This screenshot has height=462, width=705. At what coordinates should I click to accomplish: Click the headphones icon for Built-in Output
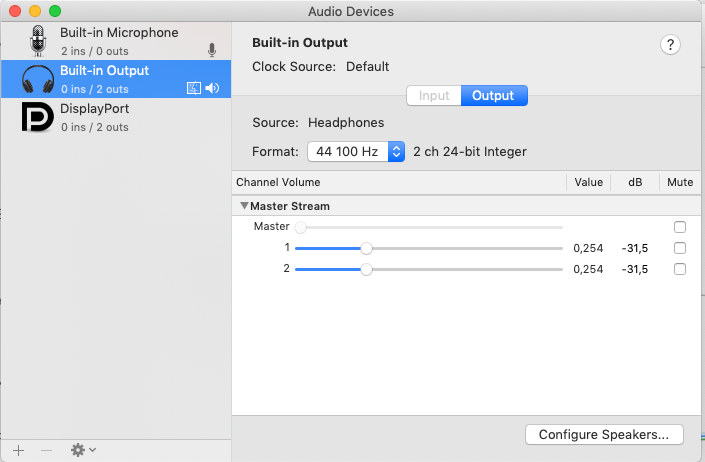point(38,79)
